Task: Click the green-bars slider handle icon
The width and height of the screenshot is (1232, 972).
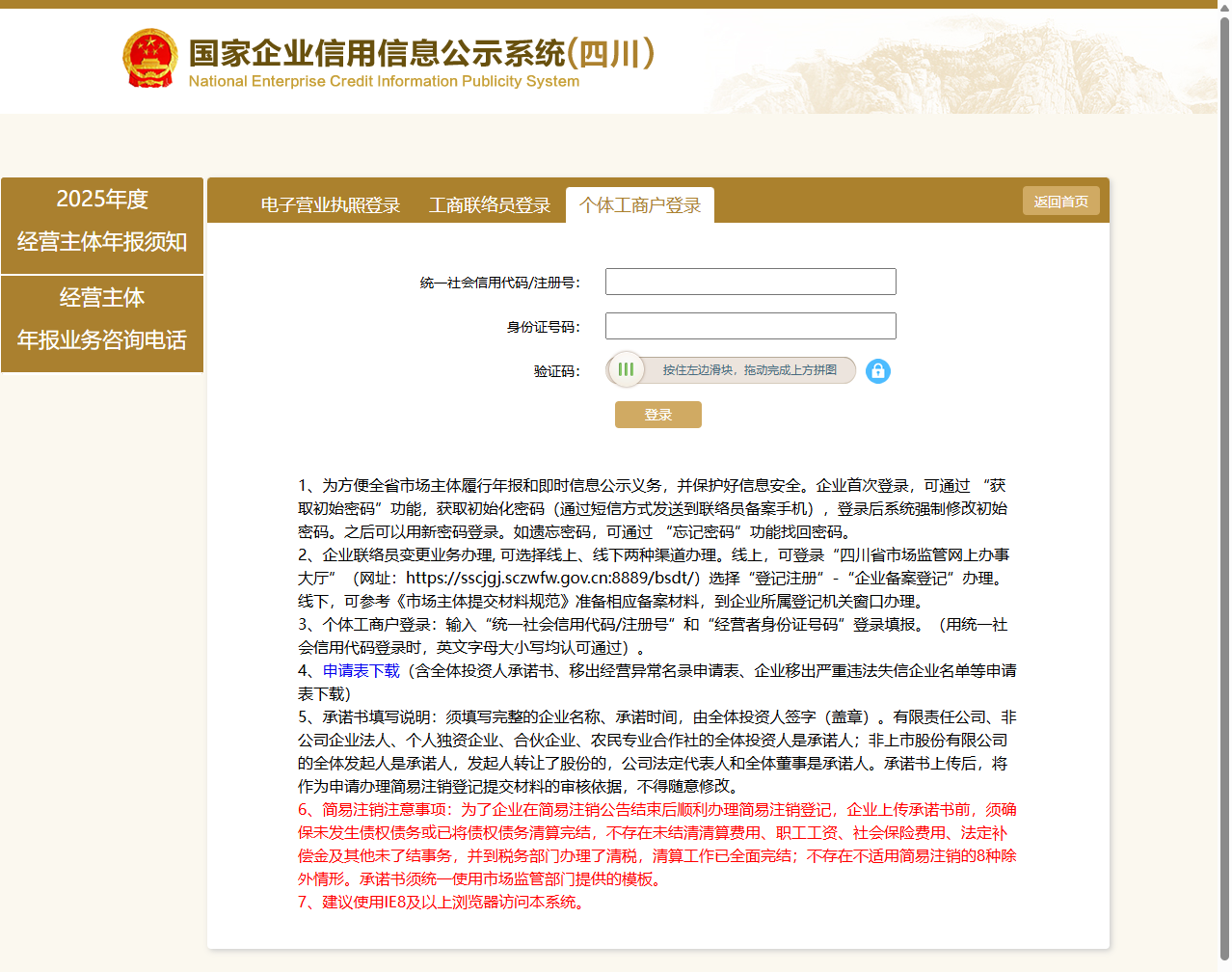Action: 627,370
